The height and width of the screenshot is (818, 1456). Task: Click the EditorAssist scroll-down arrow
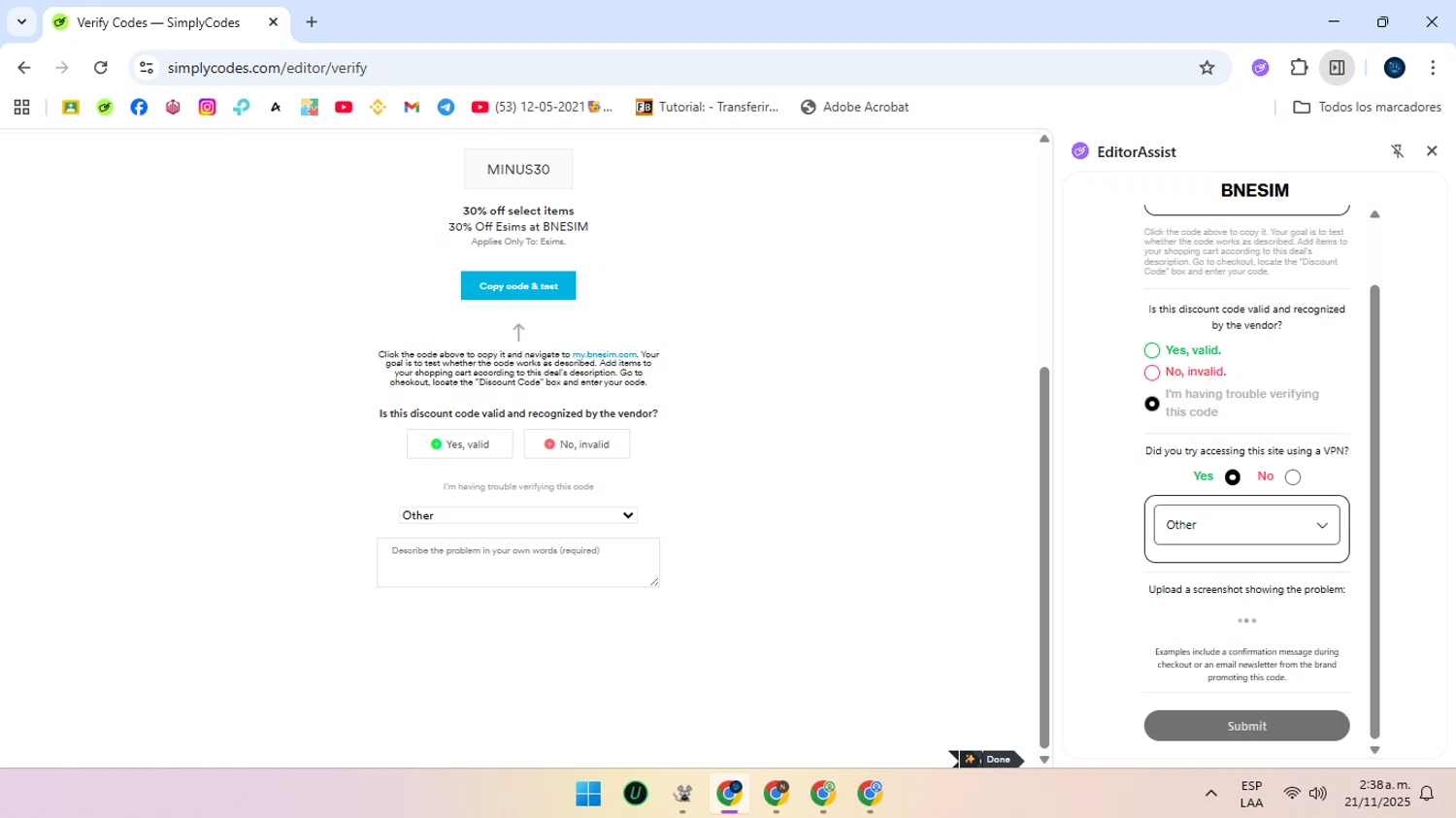point(1374,750)
